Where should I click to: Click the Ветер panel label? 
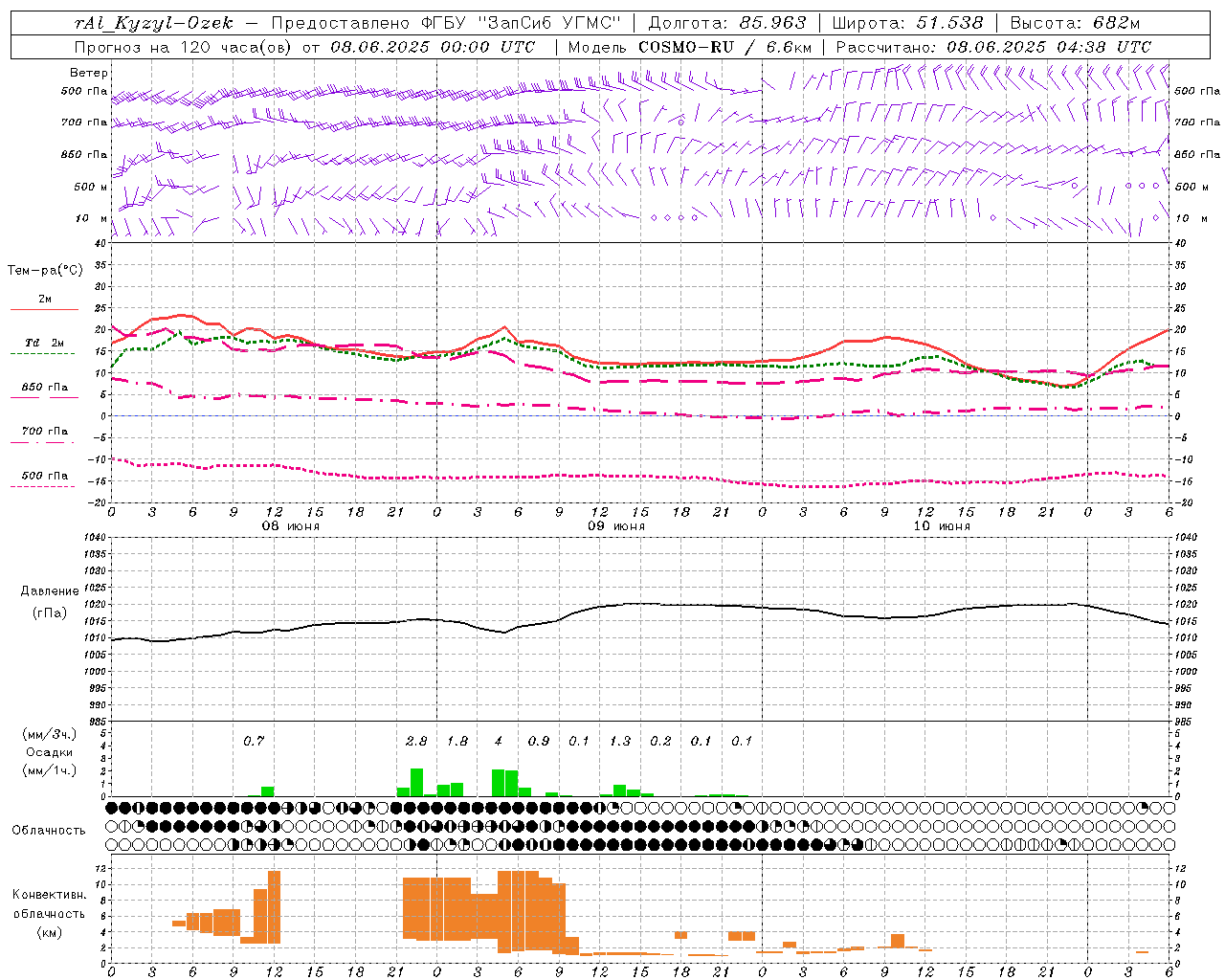point(89,73)
